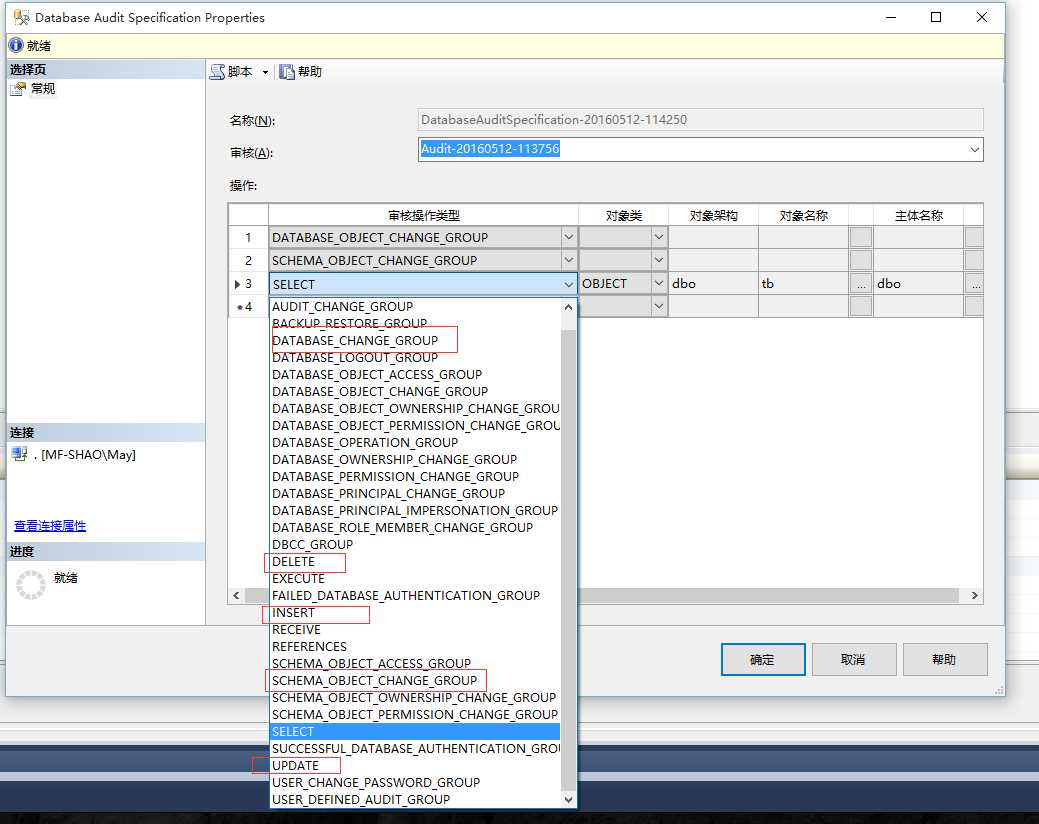The image size is (1039, 824).
Task: Select DATABASE_CHANGE_GROUP in the list
Action: 355,341
